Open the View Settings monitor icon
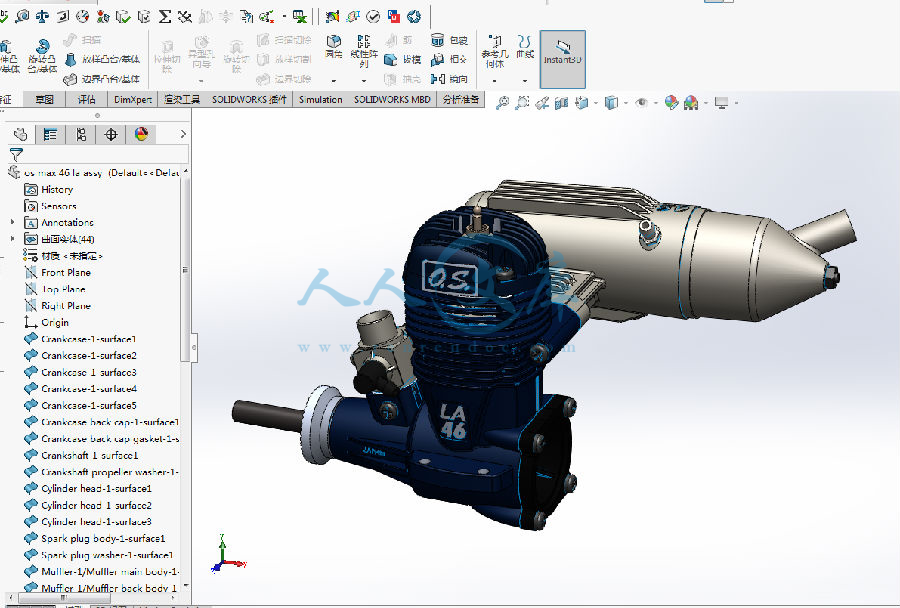This screenshot has height=608, width=900. tap(721, 103)
